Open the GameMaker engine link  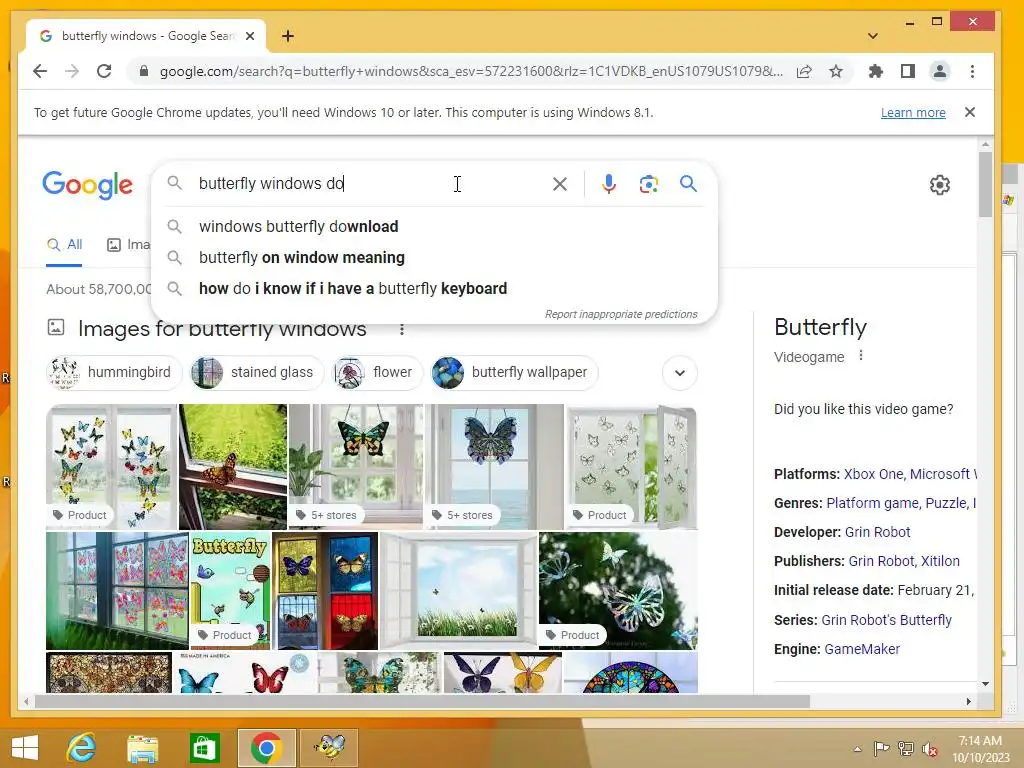click(x=862, y=649)
